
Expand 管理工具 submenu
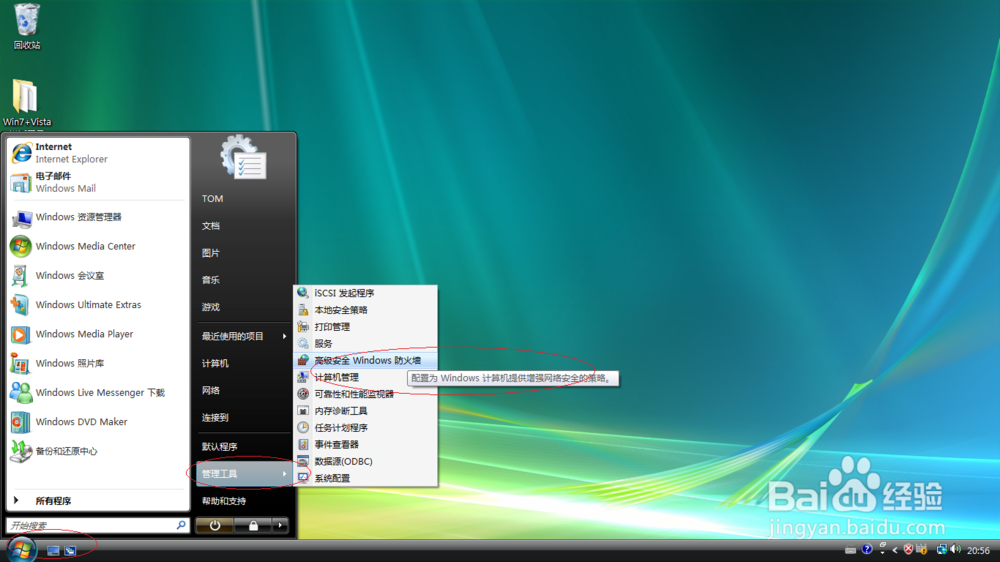(x=244, y=473)
